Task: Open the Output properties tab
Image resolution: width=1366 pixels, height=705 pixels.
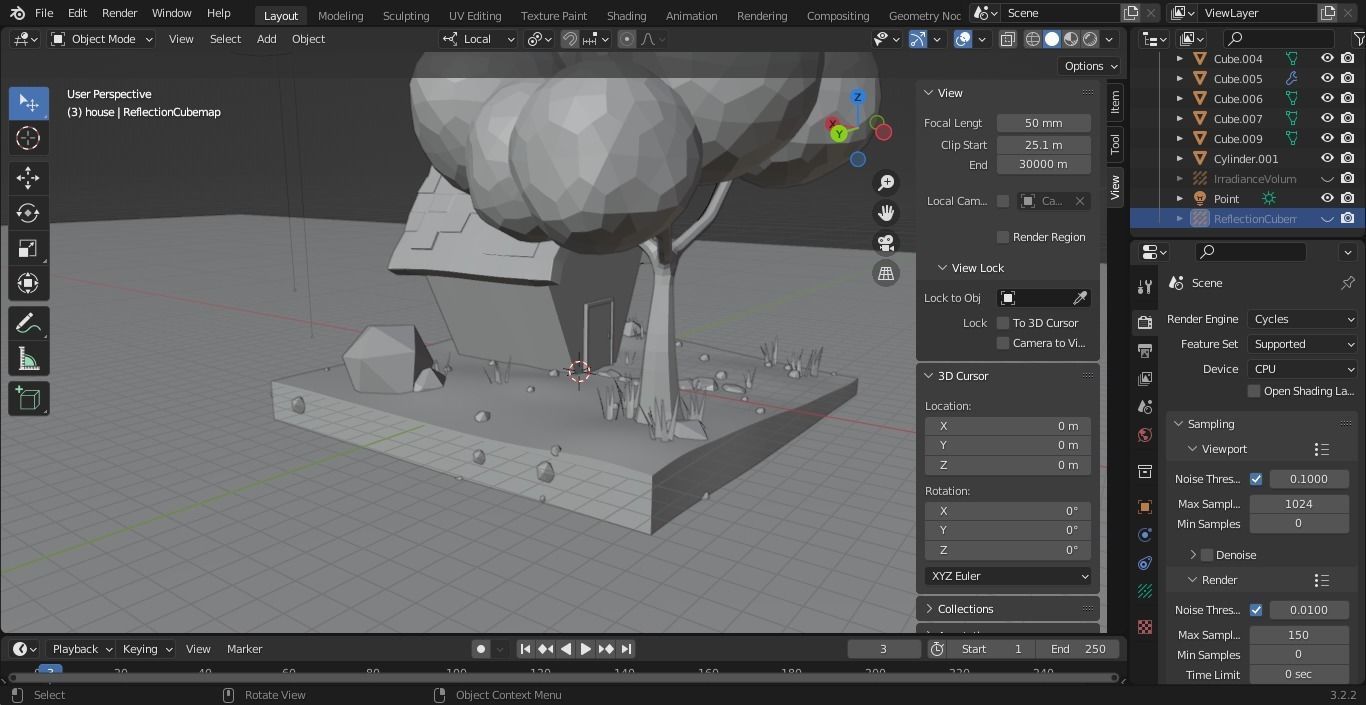Action: (1145, 350)
